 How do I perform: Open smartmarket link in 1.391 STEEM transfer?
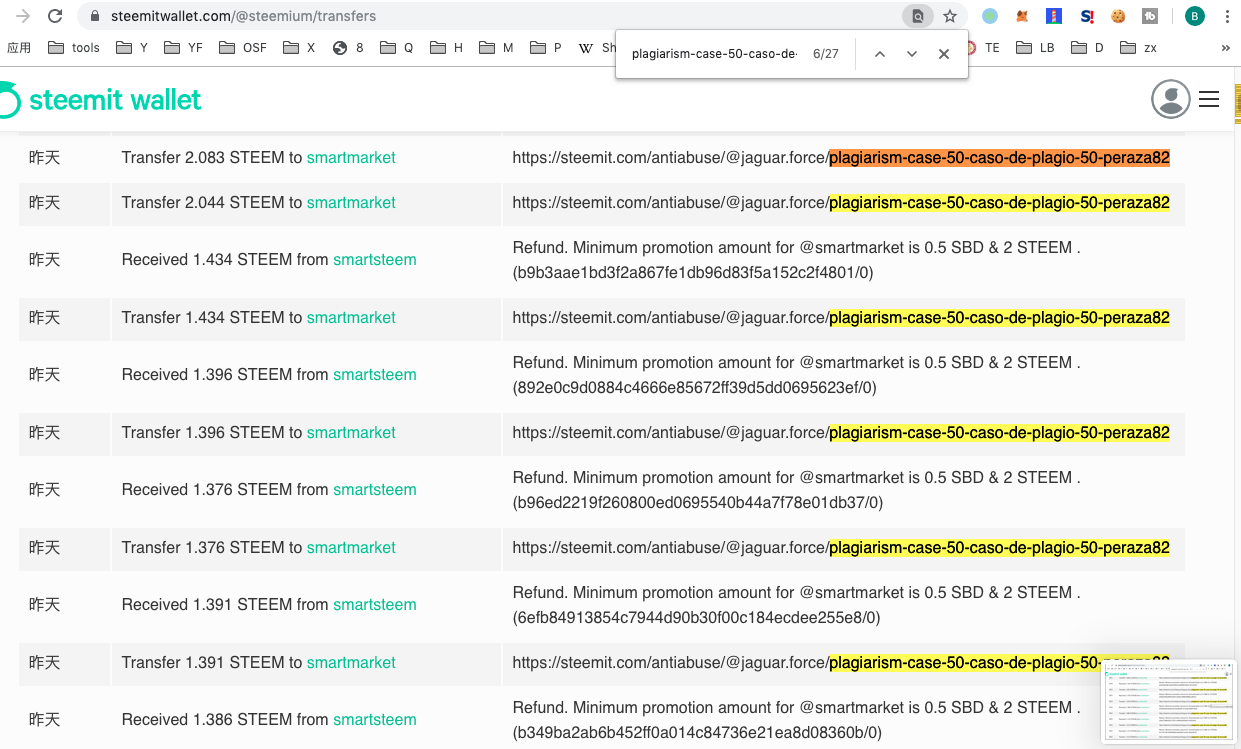351,662
